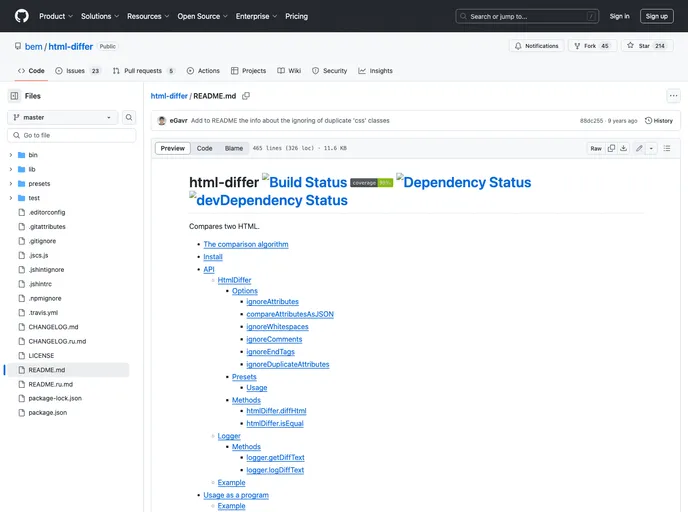Copy the README.md file path

point(246,96)
